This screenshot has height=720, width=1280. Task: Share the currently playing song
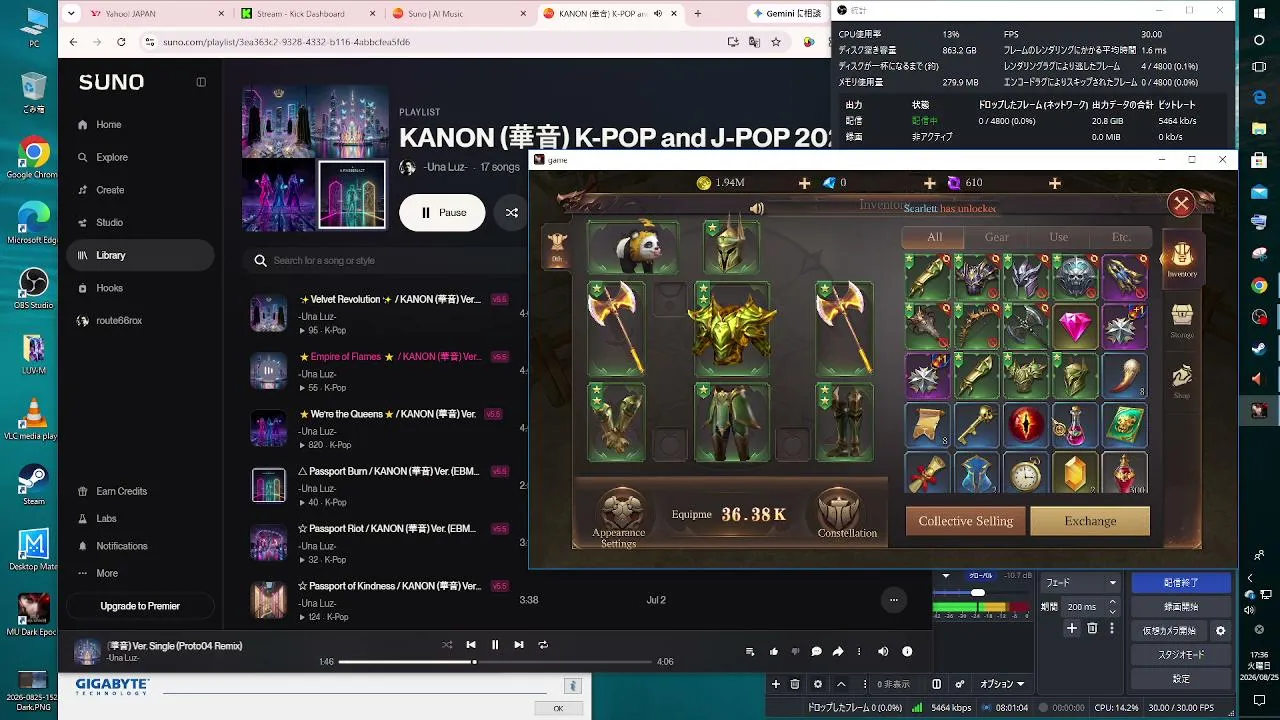pyautogui.click(x=838, y=651)
